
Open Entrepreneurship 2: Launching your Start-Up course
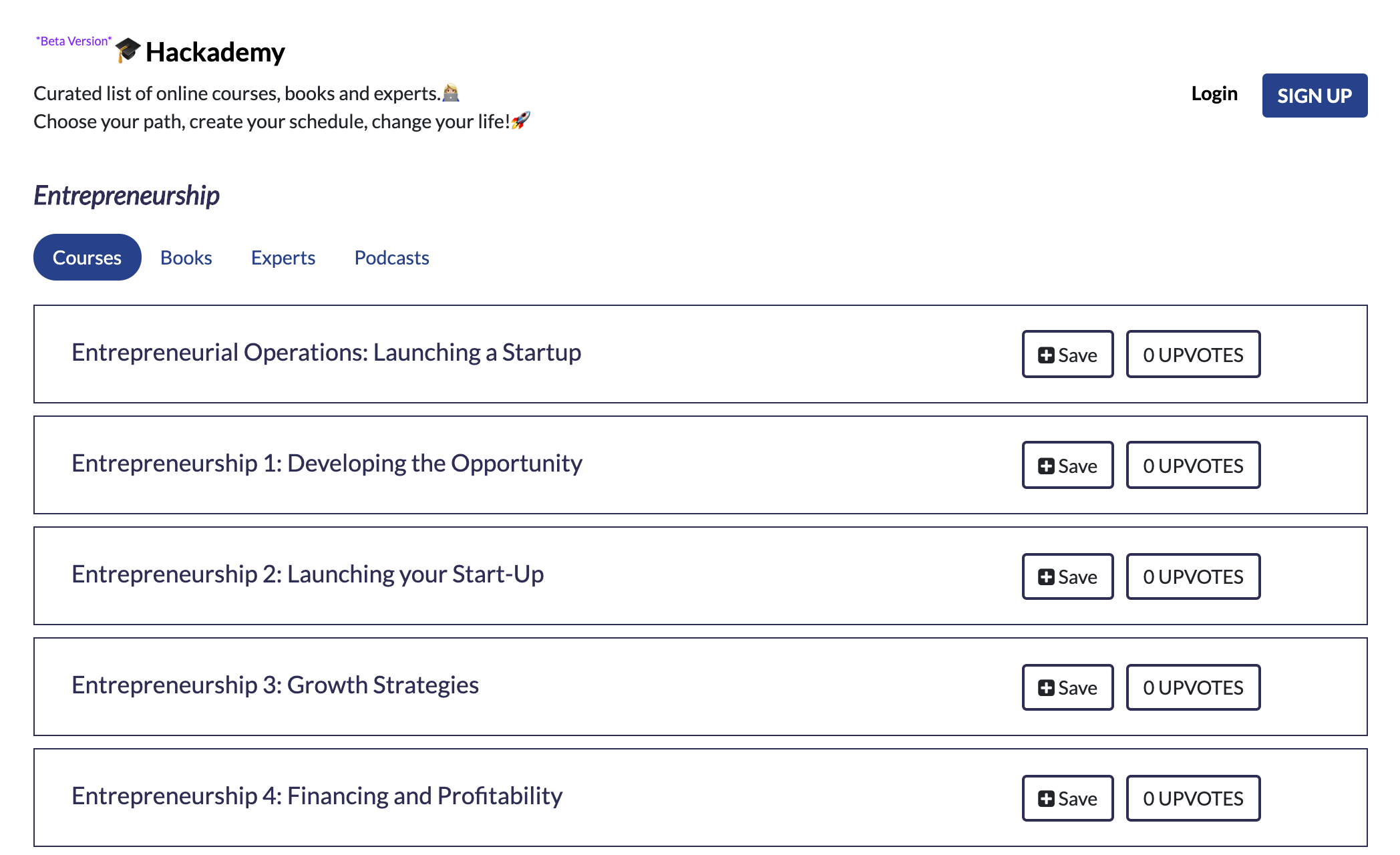307,574
